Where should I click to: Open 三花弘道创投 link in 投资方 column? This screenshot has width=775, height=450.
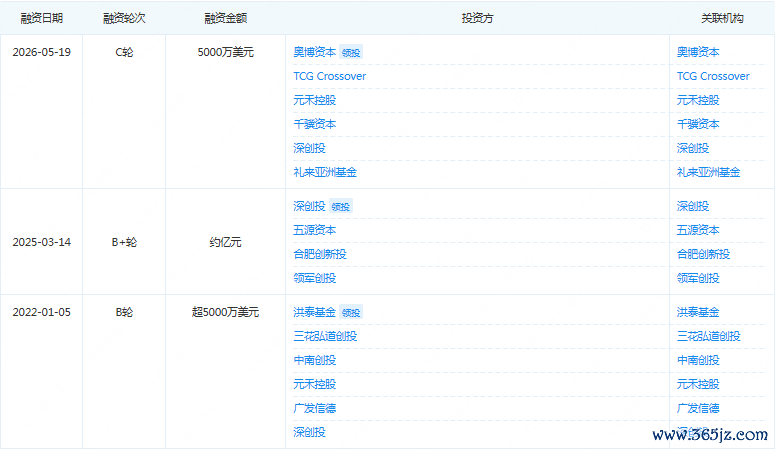(x=325, y=336)
